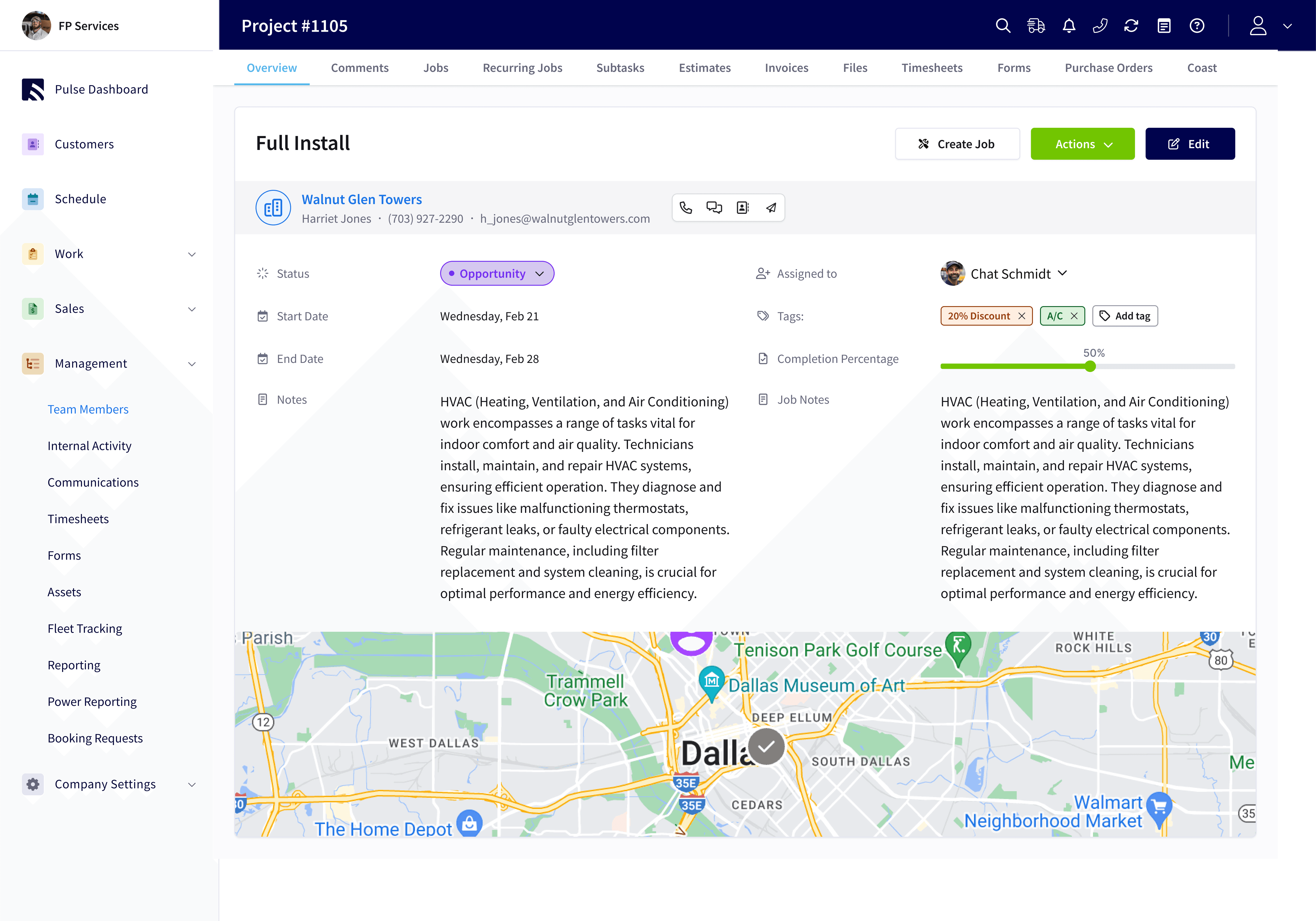Click the Add tag button
Viewport: 1316px width, 921px height.
(x=1125, y=316)
